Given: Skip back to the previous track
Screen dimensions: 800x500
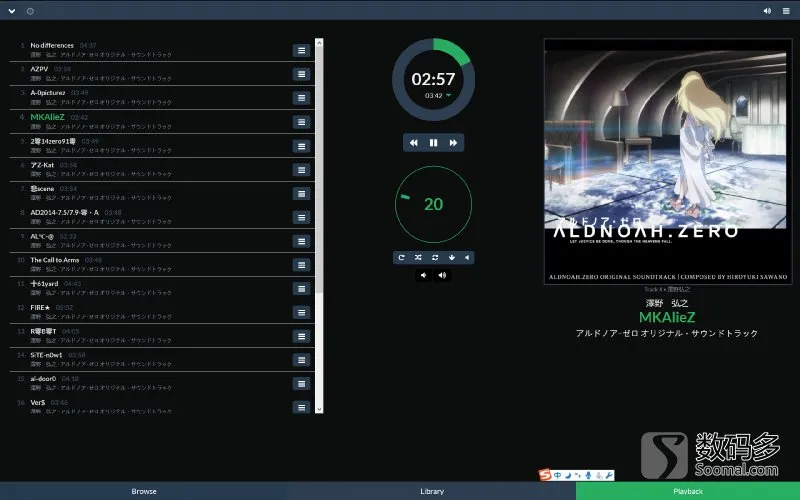Looking at the screenshot, I should click(x=414, y=143).
